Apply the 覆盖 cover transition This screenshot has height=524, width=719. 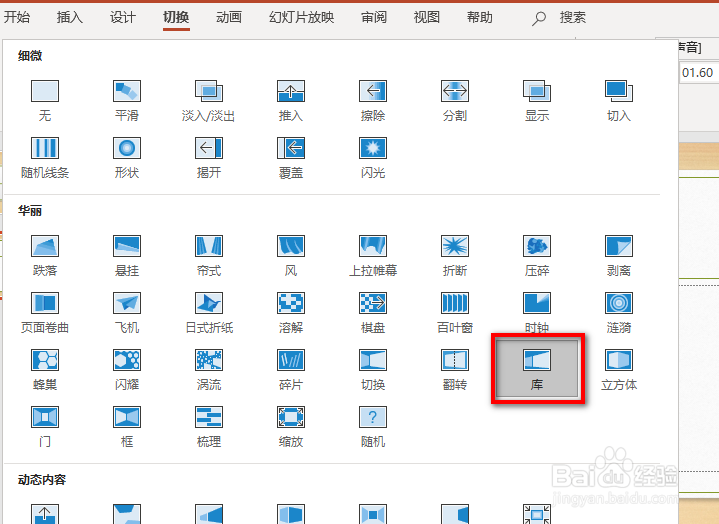tap(291, 158)
